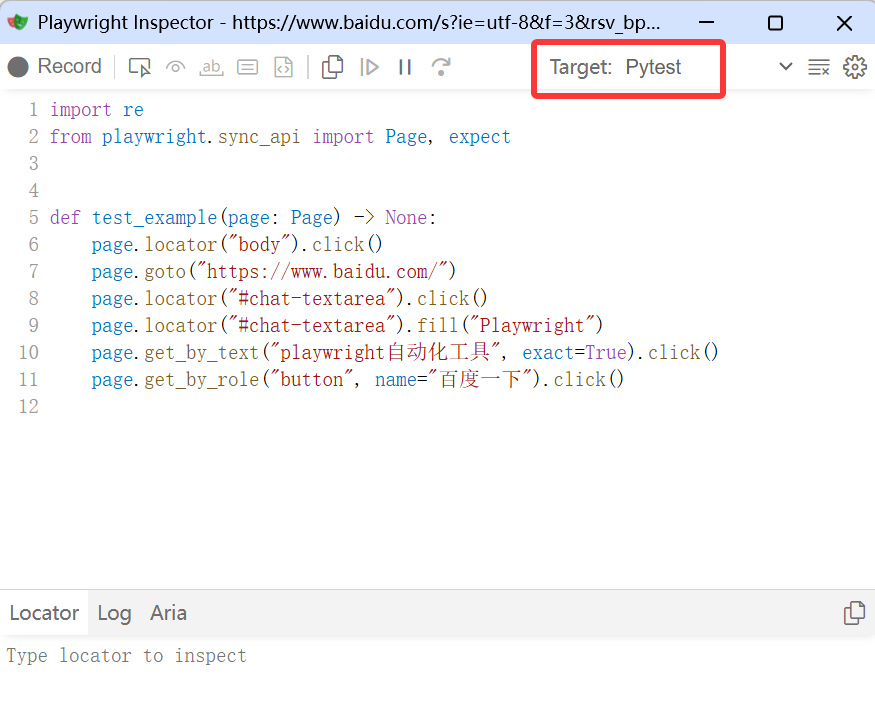Click the 'Type locator to inspect' field
Viewport: 875px width, 702px height.
438,656
